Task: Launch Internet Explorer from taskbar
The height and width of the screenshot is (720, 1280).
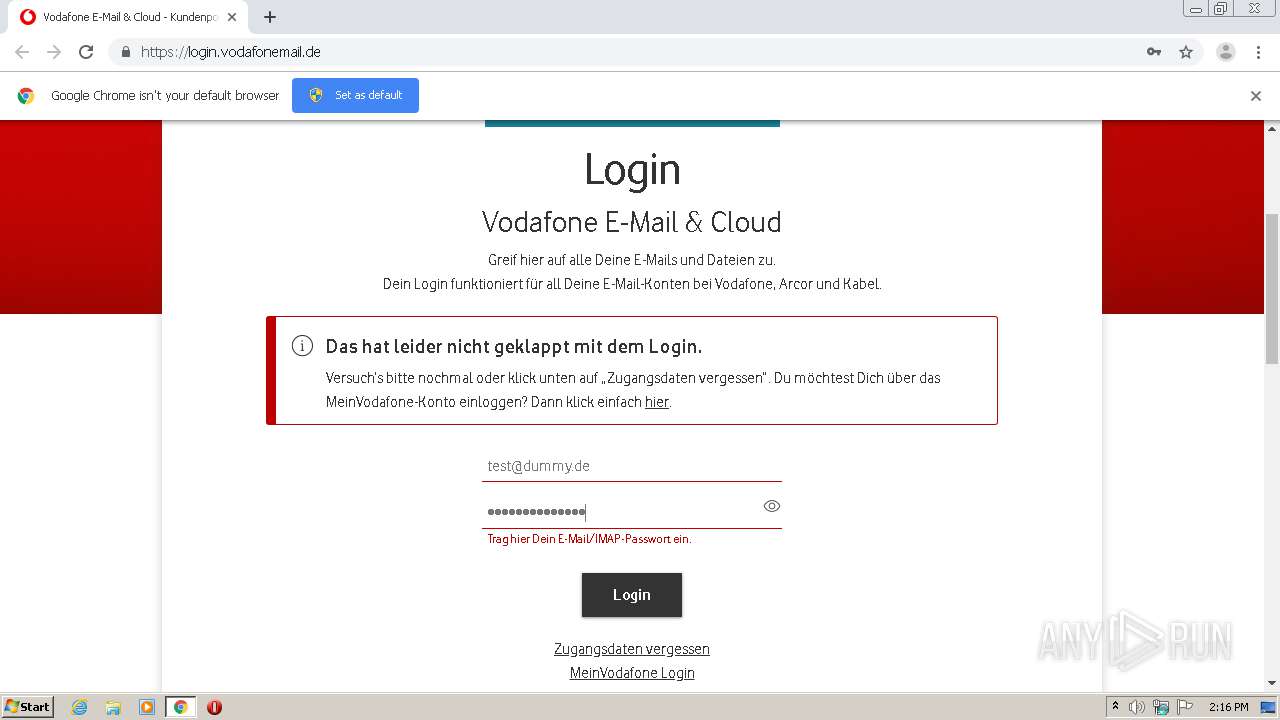Action: pyautogui.click(x=80, y=707)
